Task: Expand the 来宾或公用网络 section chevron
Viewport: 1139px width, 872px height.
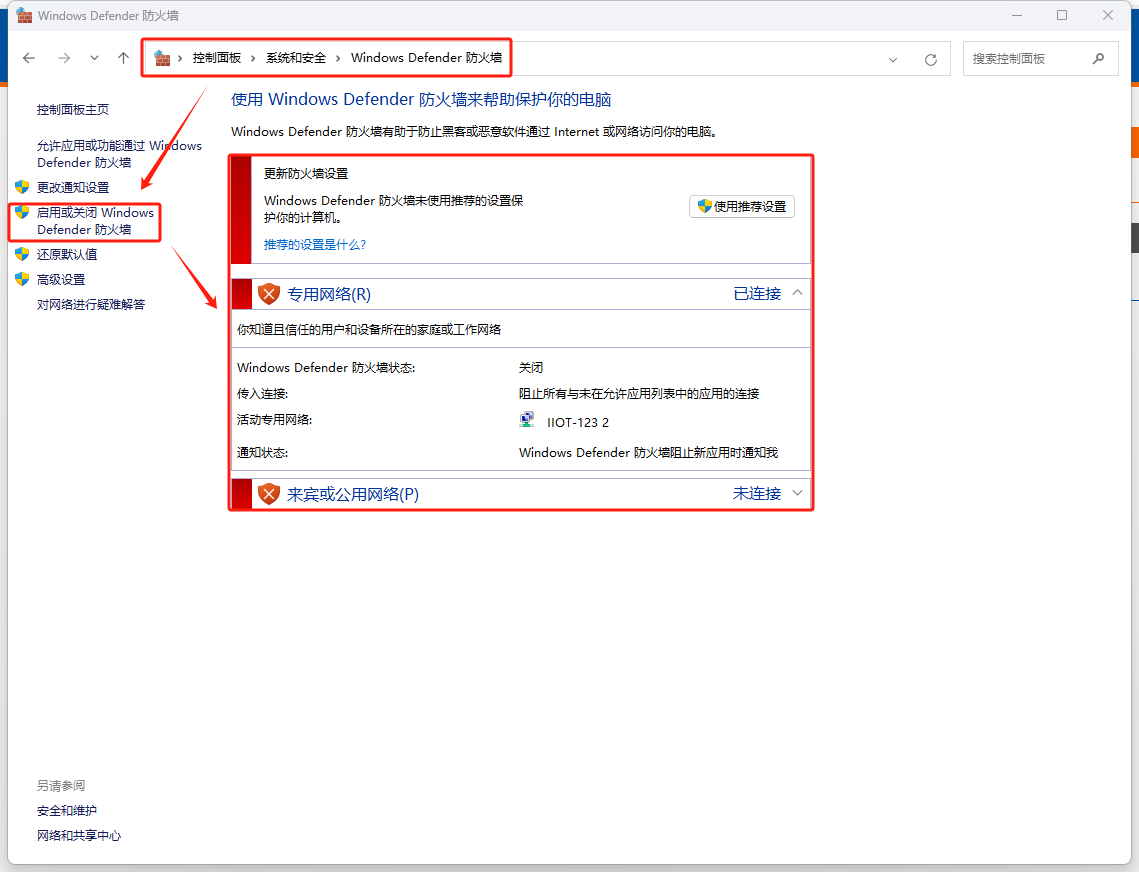Action: pos(797,493)
